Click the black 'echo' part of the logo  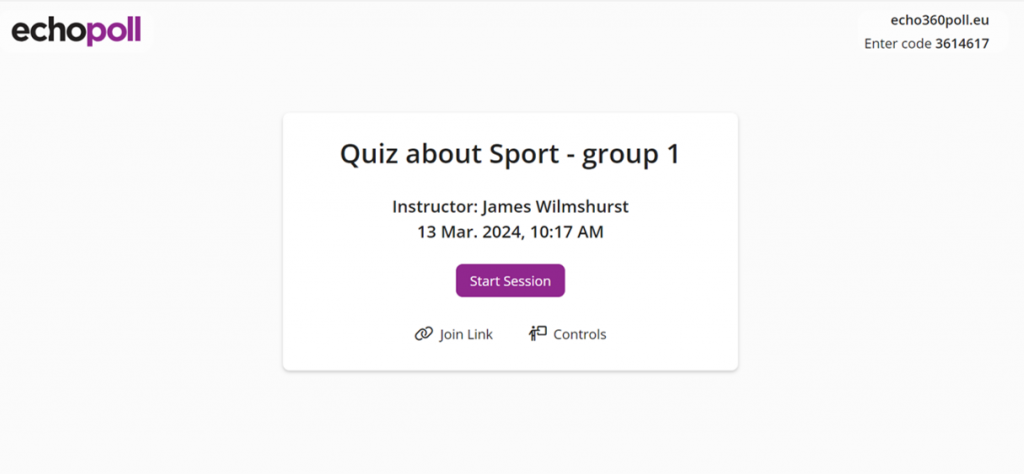pyautogui.click(x=48, y=31)
